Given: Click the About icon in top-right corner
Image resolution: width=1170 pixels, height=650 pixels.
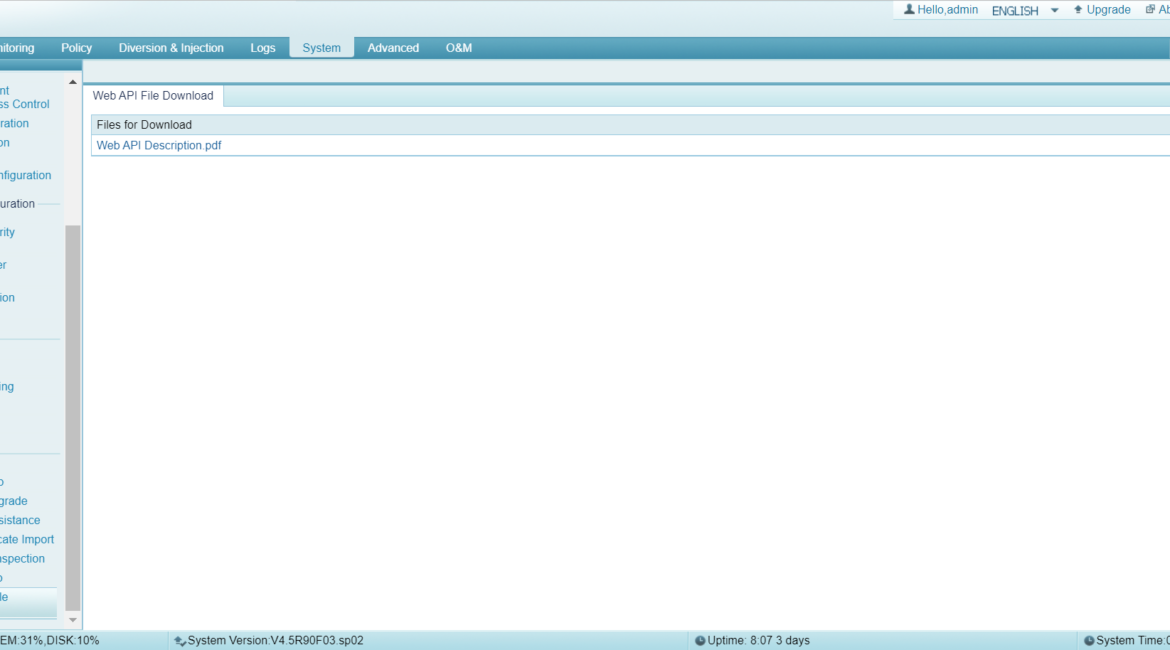Looking at the screenshot, I should click(x=1151, y=9).
